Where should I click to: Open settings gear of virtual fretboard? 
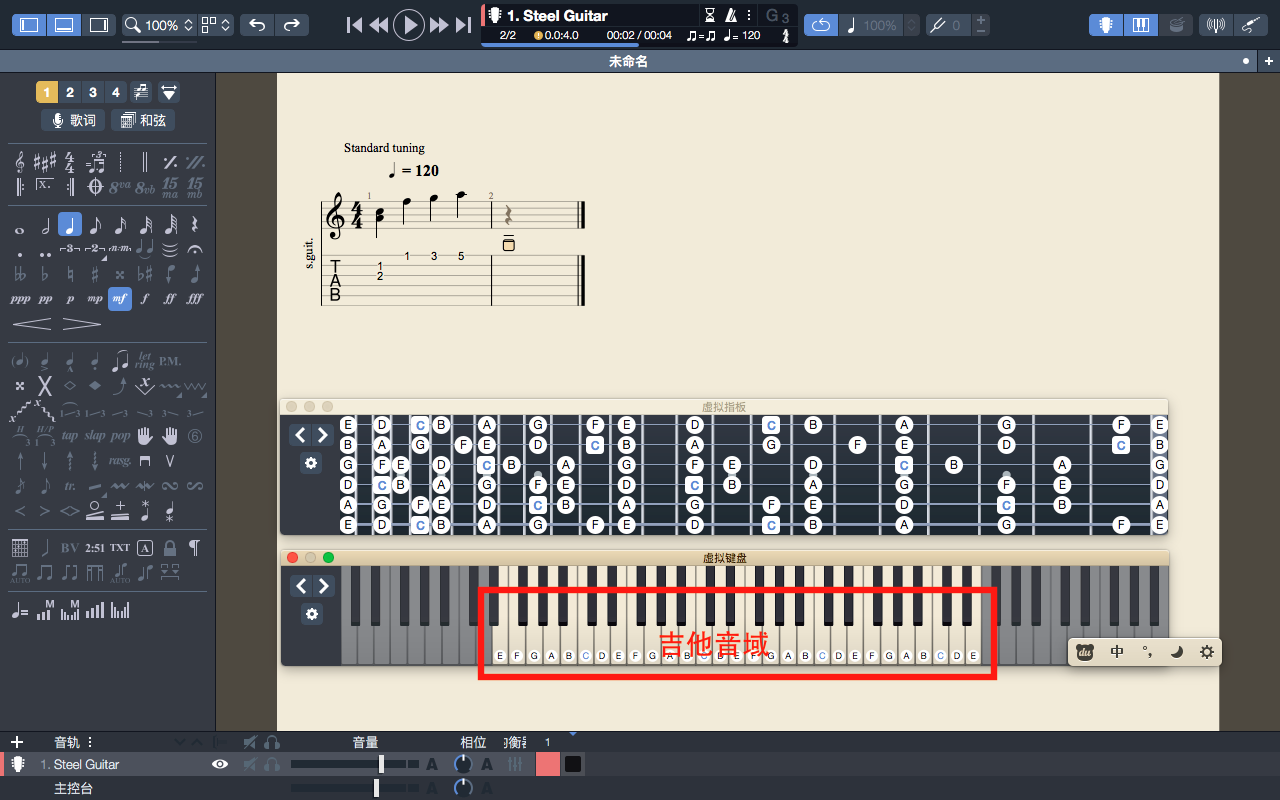[x=311, y=463]
